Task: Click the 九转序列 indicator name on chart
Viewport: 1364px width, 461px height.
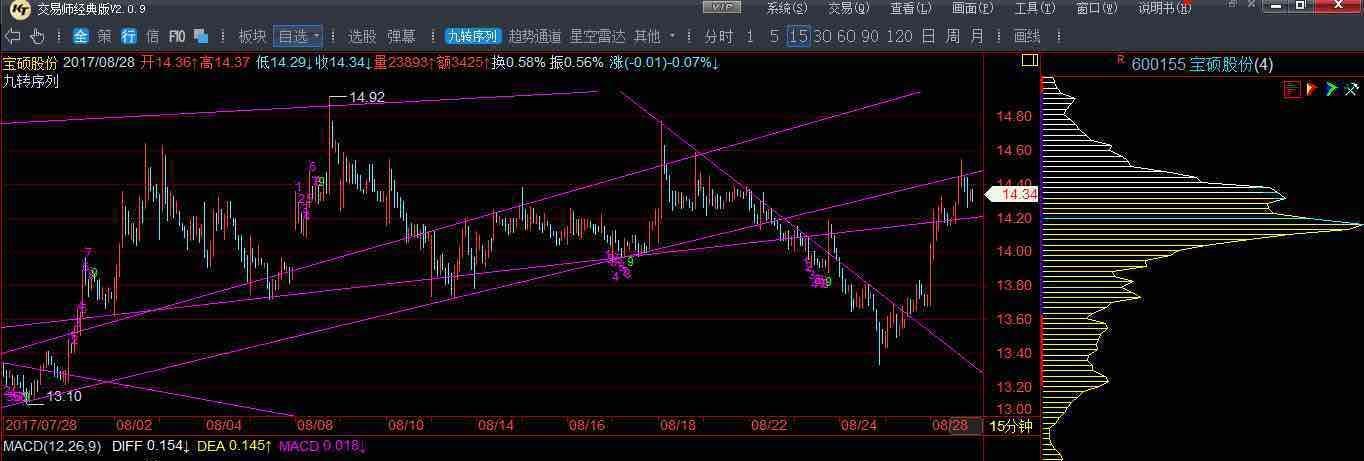Action: [30, 81]
